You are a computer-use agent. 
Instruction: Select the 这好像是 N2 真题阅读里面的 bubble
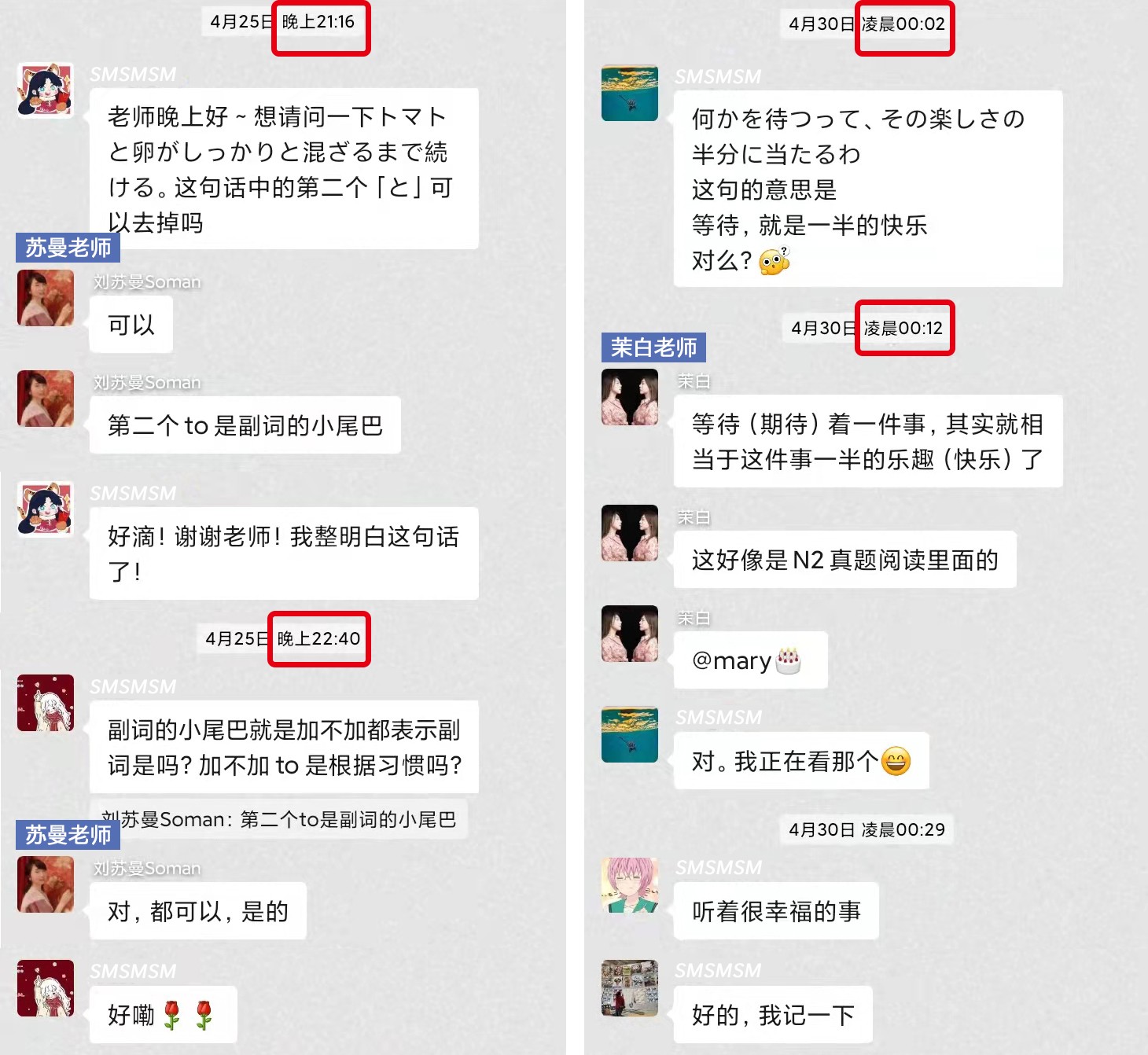click(845, 560)
